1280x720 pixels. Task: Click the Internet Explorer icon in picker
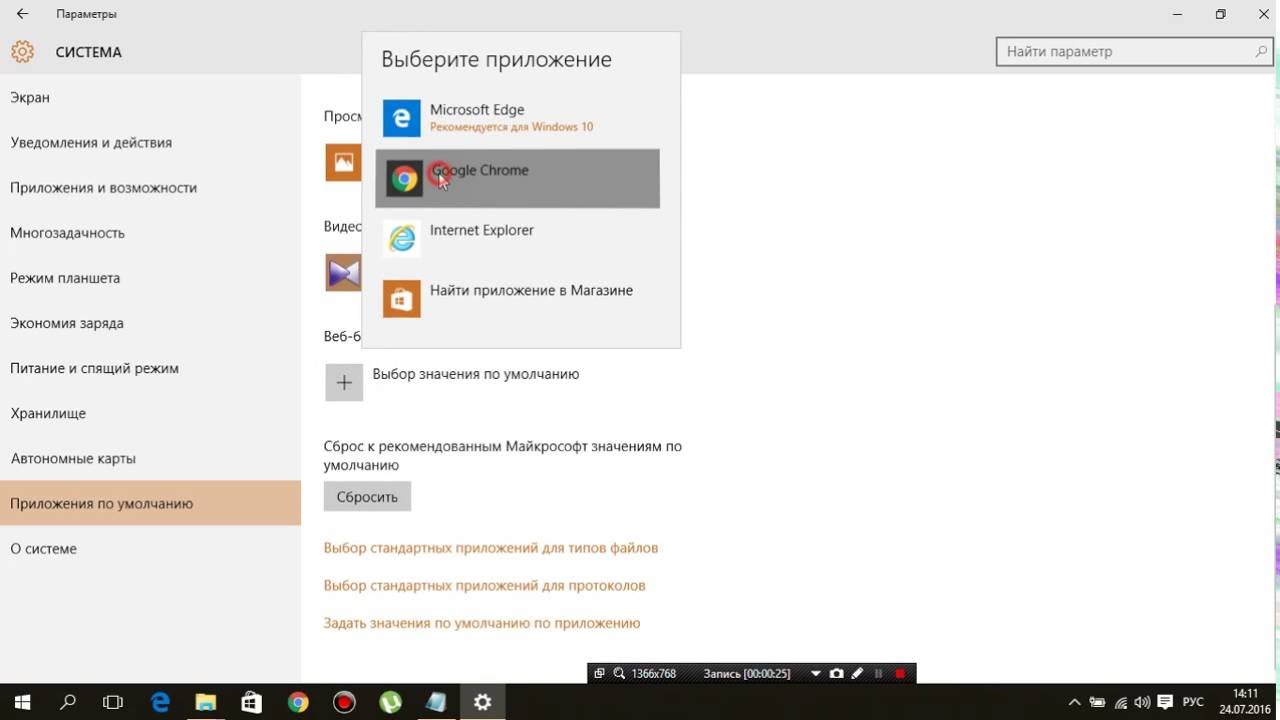[402, 238]
